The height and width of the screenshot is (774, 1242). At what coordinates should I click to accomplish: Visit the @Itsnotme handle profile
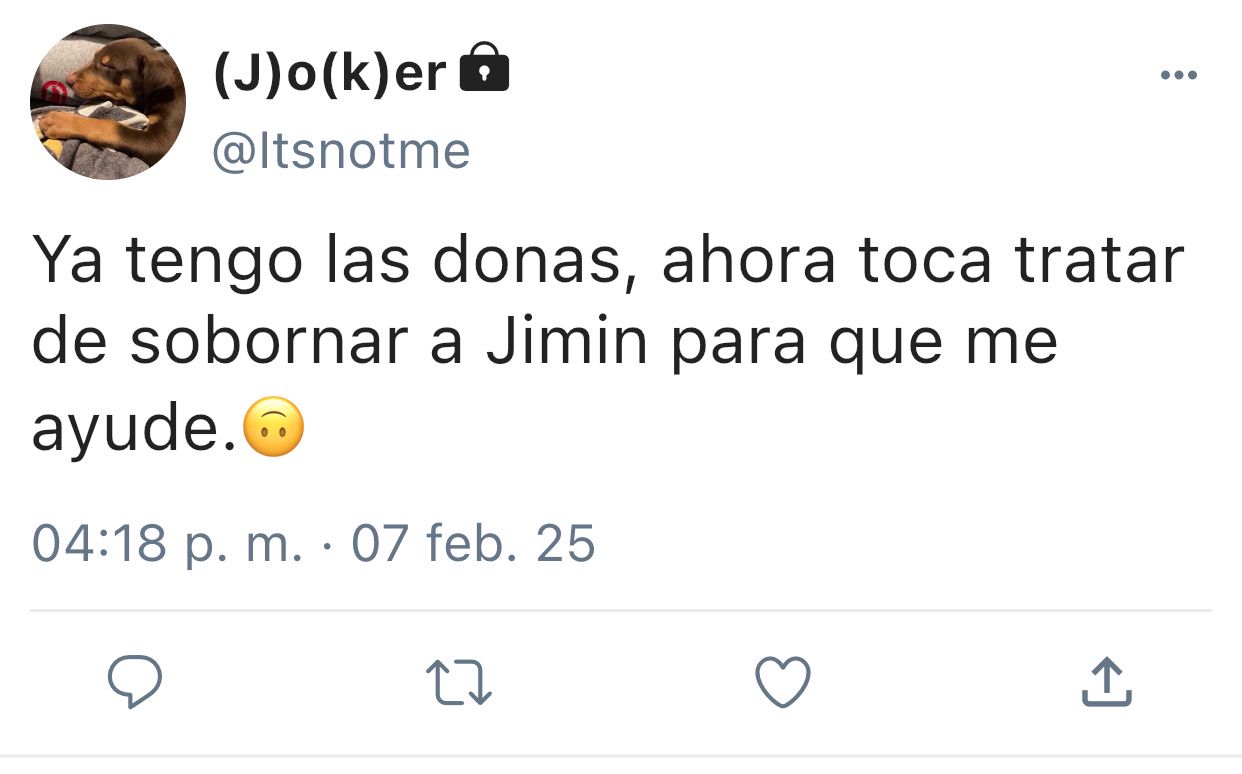tap(341, 151)
